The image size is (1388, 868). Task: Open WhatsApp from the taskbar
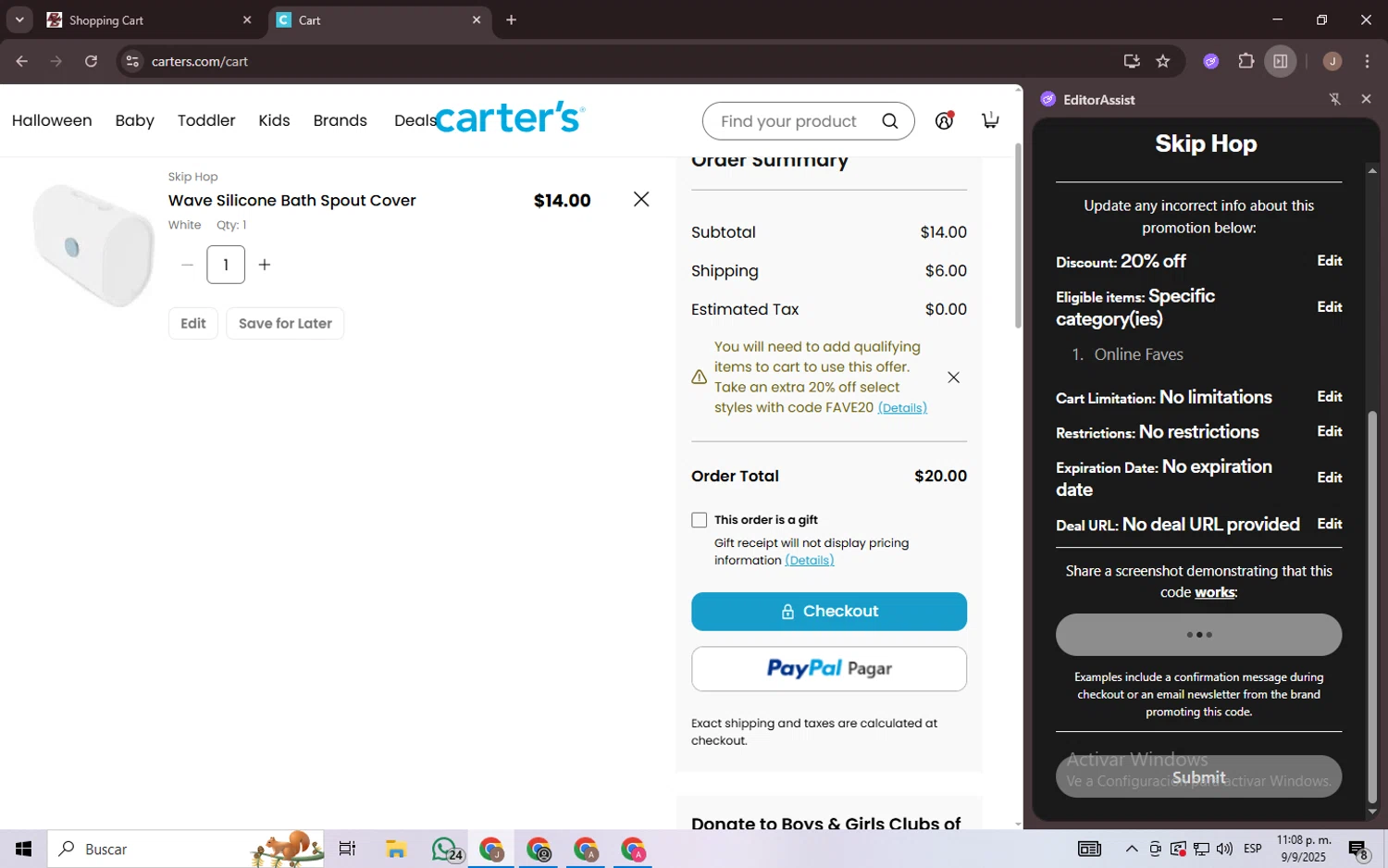pos(446,849)
